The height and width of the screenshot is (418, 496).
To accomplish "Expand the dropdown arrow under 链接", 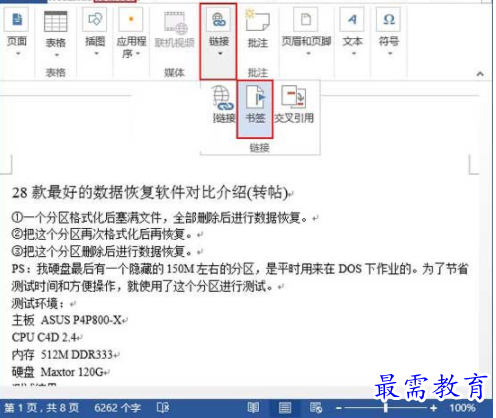I will (220, 53).
